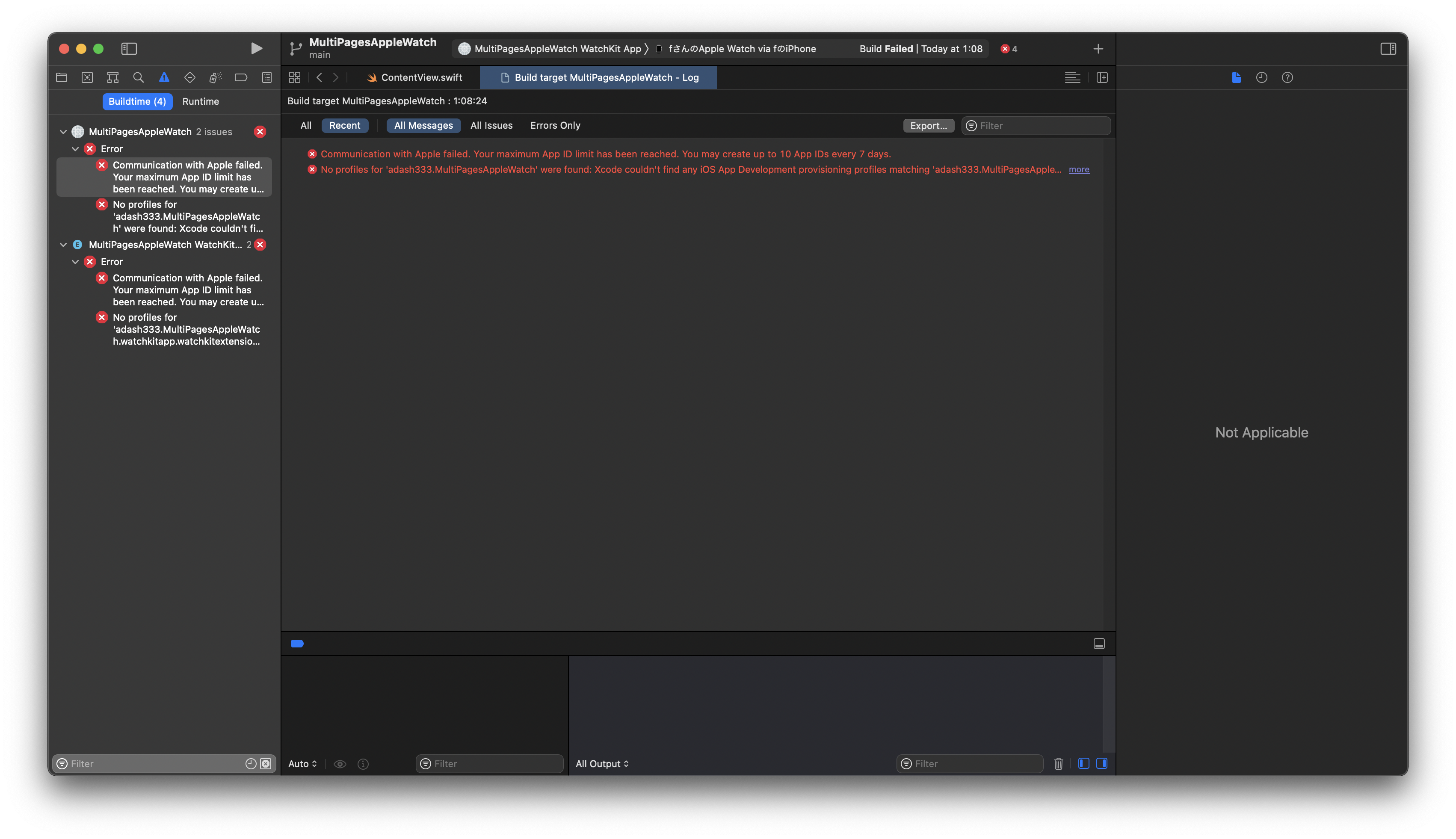The height and width of the screenshot is (839, 1456).
Task: Open the Breakpoint navigator icon
Action: 241,77
